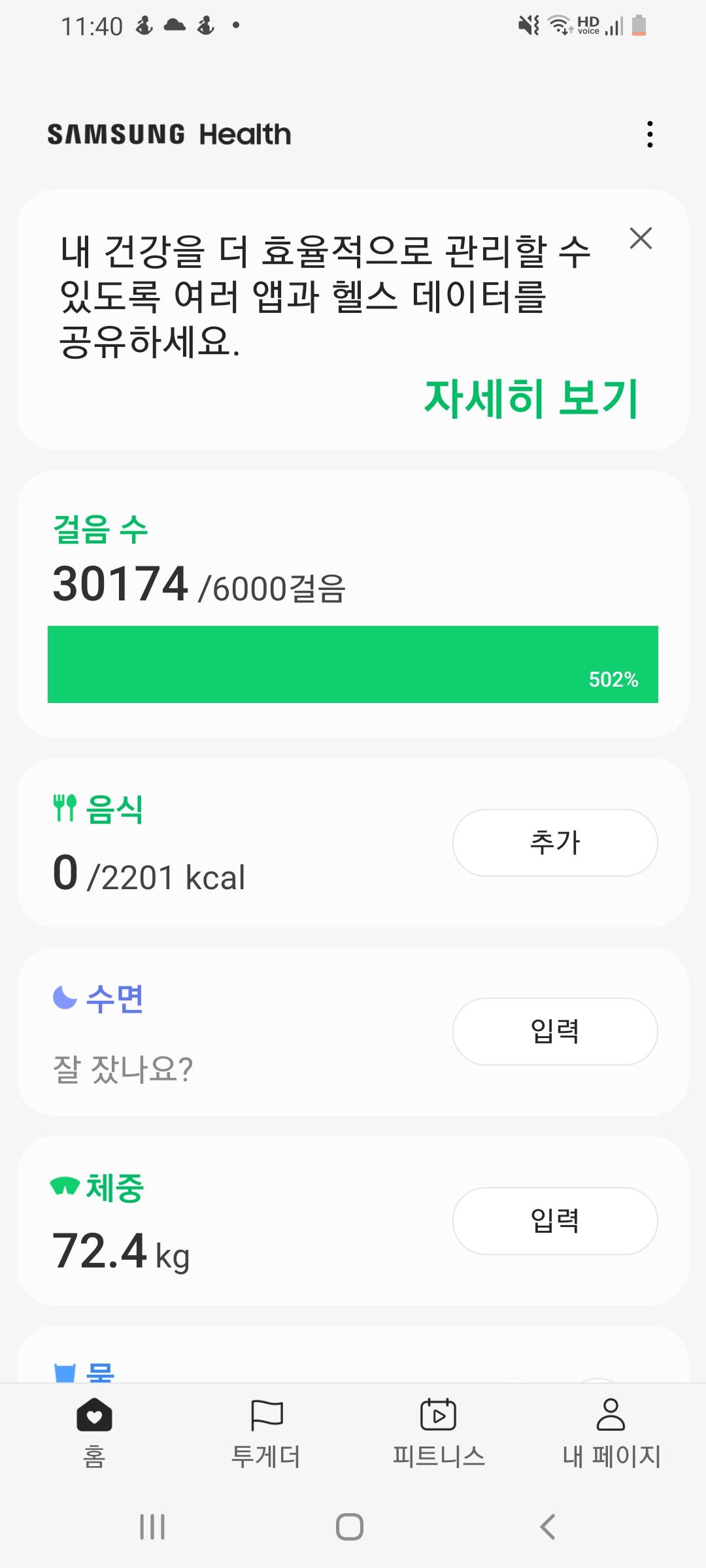Click the green 502% step progress bar
This screenshot has height=1568, width=706.
click(353, 664)
